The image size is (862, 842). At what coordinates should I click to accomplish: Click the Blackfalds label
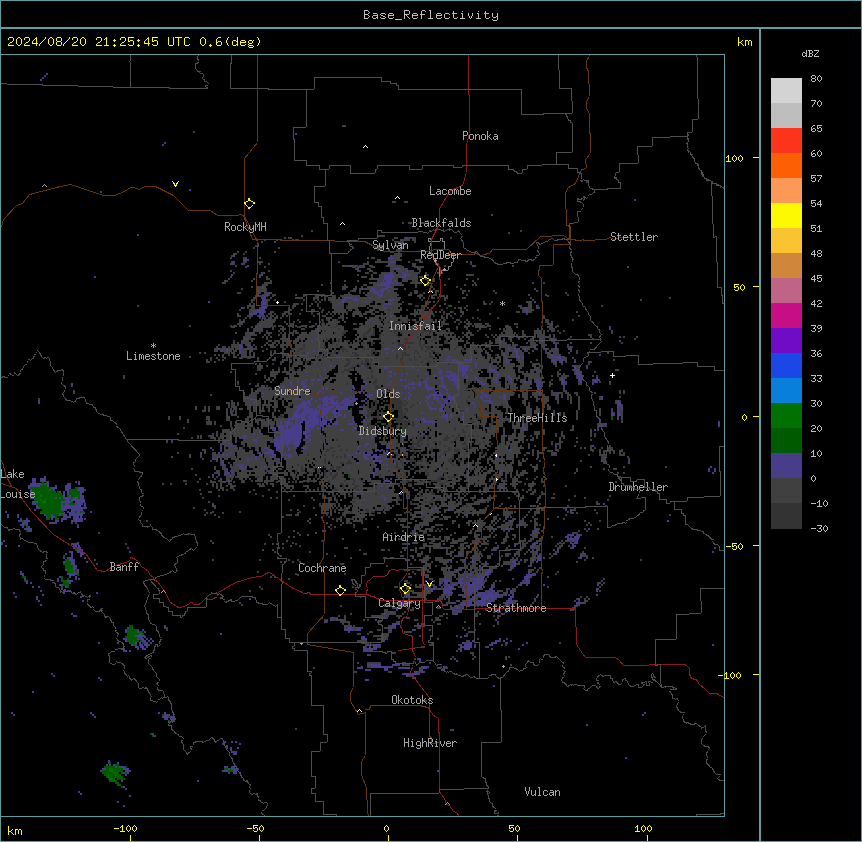pyautogui.click(x=441, y=223)
